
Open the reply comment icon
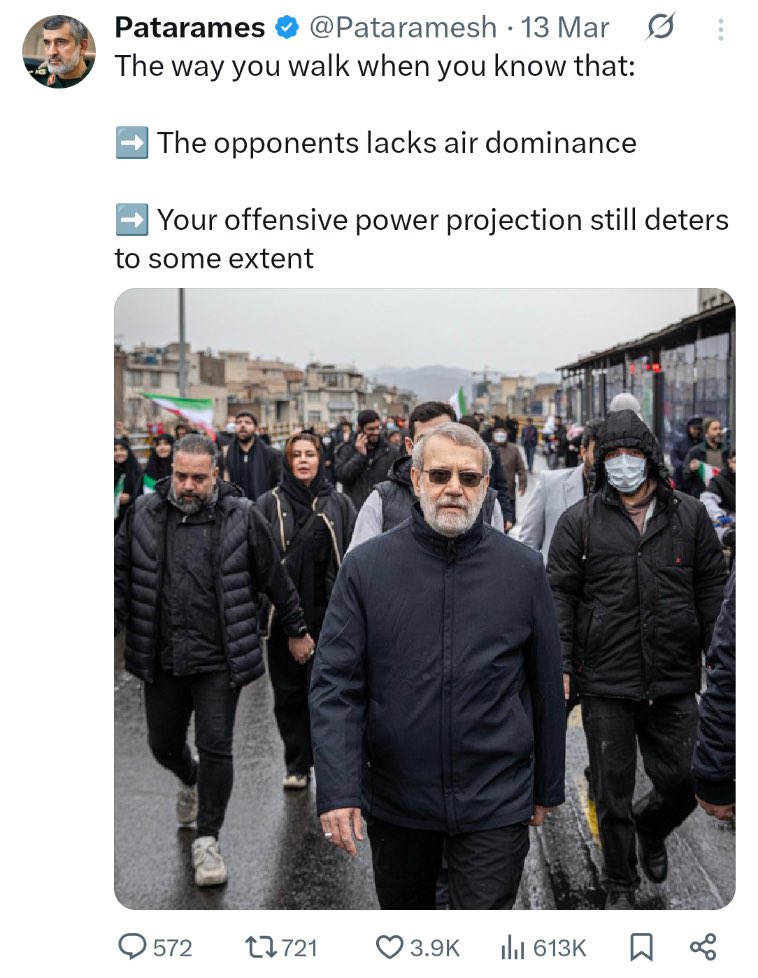click(x=132, y=947)
